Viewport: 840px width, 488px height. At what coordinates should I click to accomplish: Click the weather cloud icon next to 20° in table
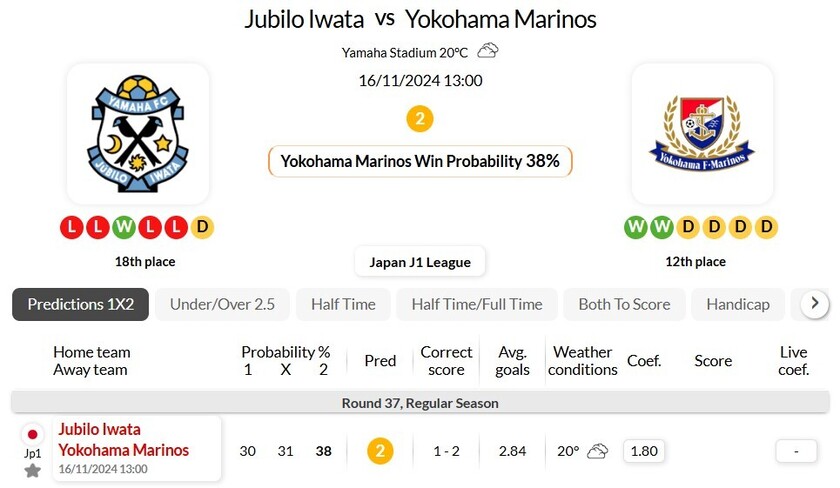597,451
